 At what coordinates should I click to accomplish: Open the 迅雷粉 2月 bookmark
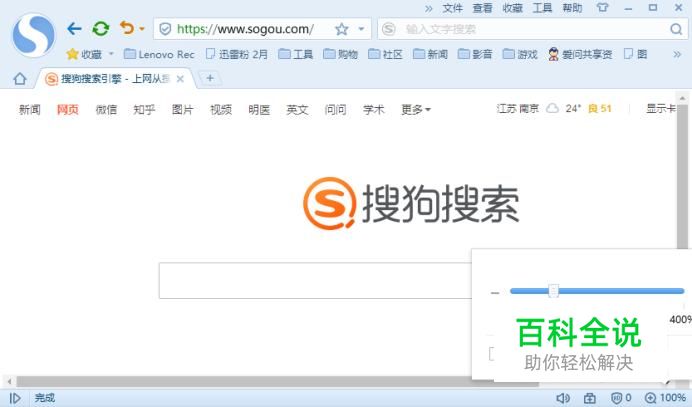237,54
